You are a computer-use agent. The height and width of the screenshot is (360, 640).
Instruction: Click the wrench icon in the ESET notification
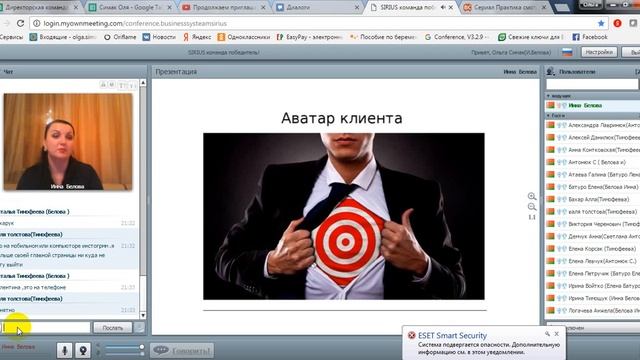(x=547, y=334)
